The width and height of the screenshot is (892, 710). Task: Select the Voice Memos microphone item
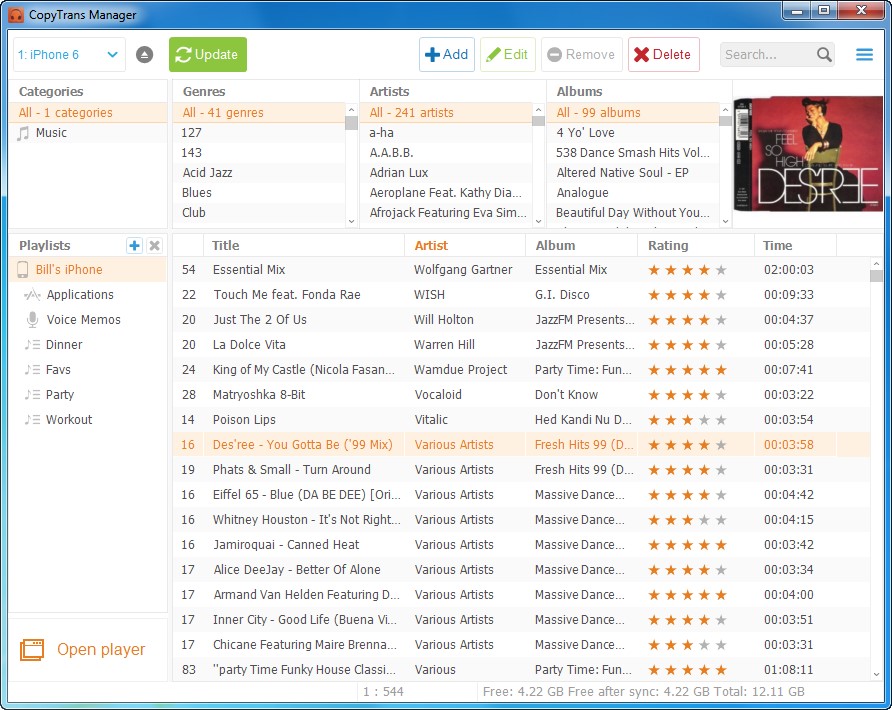(x=82, y=320)
